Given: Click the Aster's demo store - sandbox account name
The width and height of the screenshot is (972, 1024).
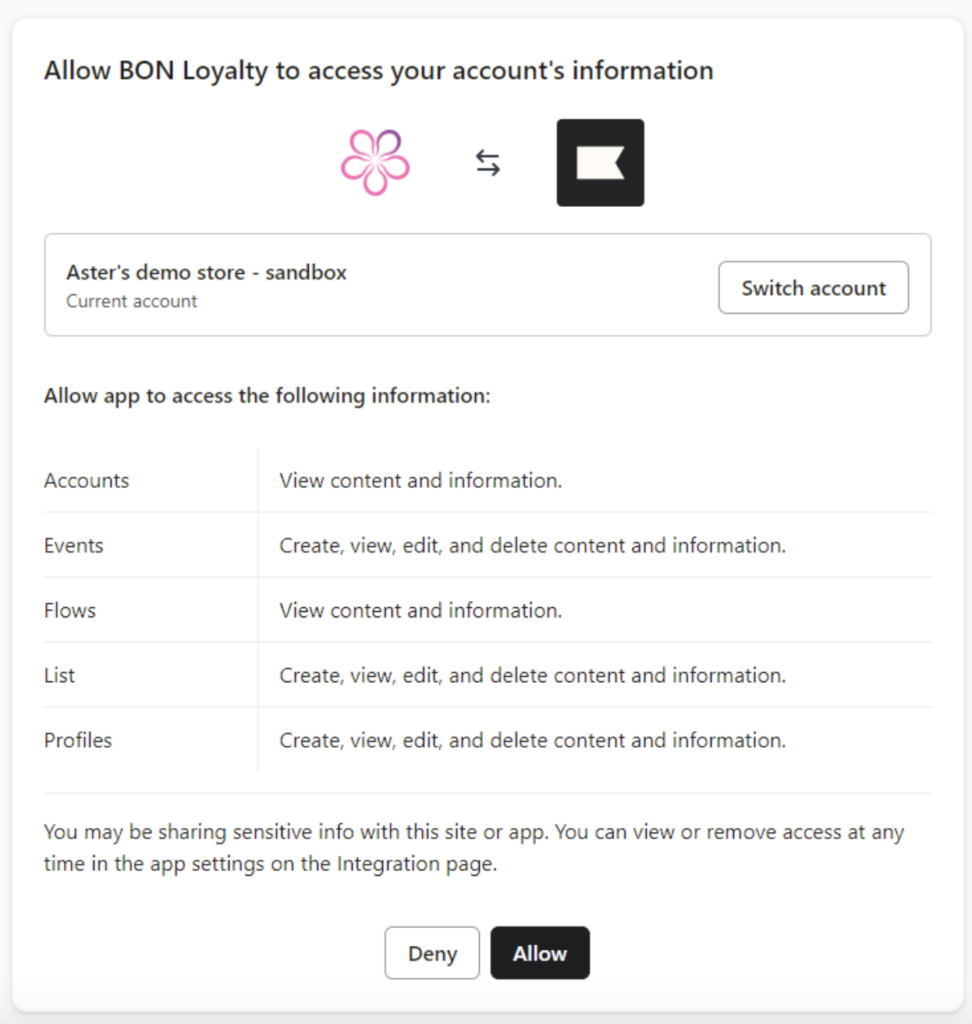Looking at the screenshot, I should click(207, 272).
